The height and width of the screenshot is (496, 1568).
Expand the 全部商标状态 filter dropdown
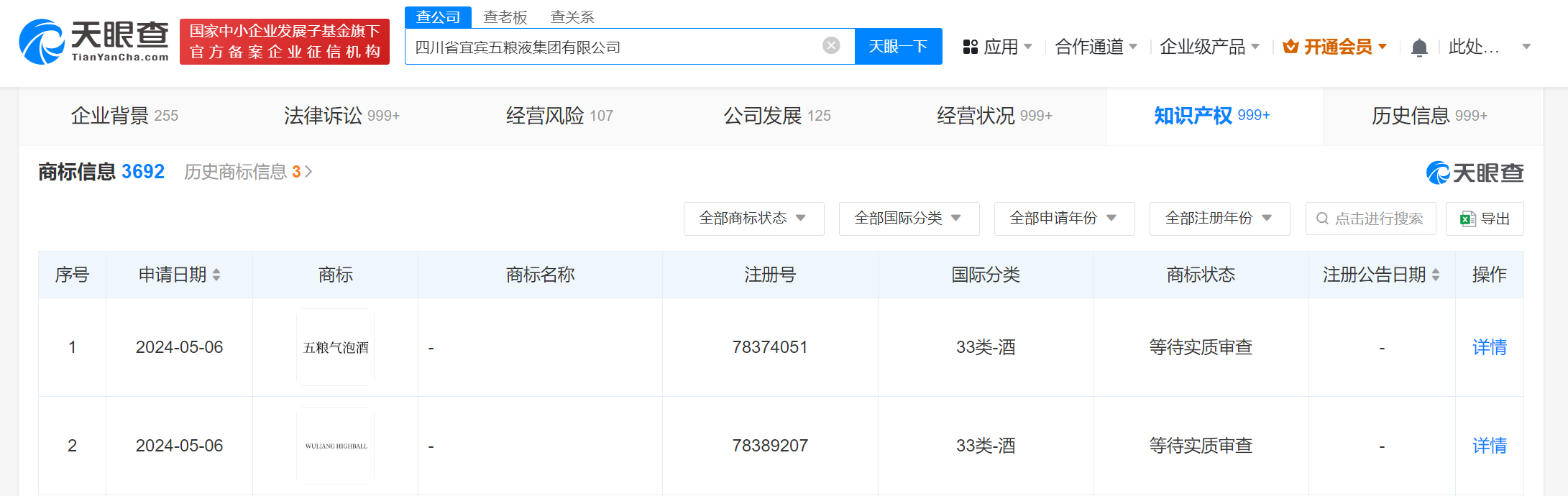[753, 219]
